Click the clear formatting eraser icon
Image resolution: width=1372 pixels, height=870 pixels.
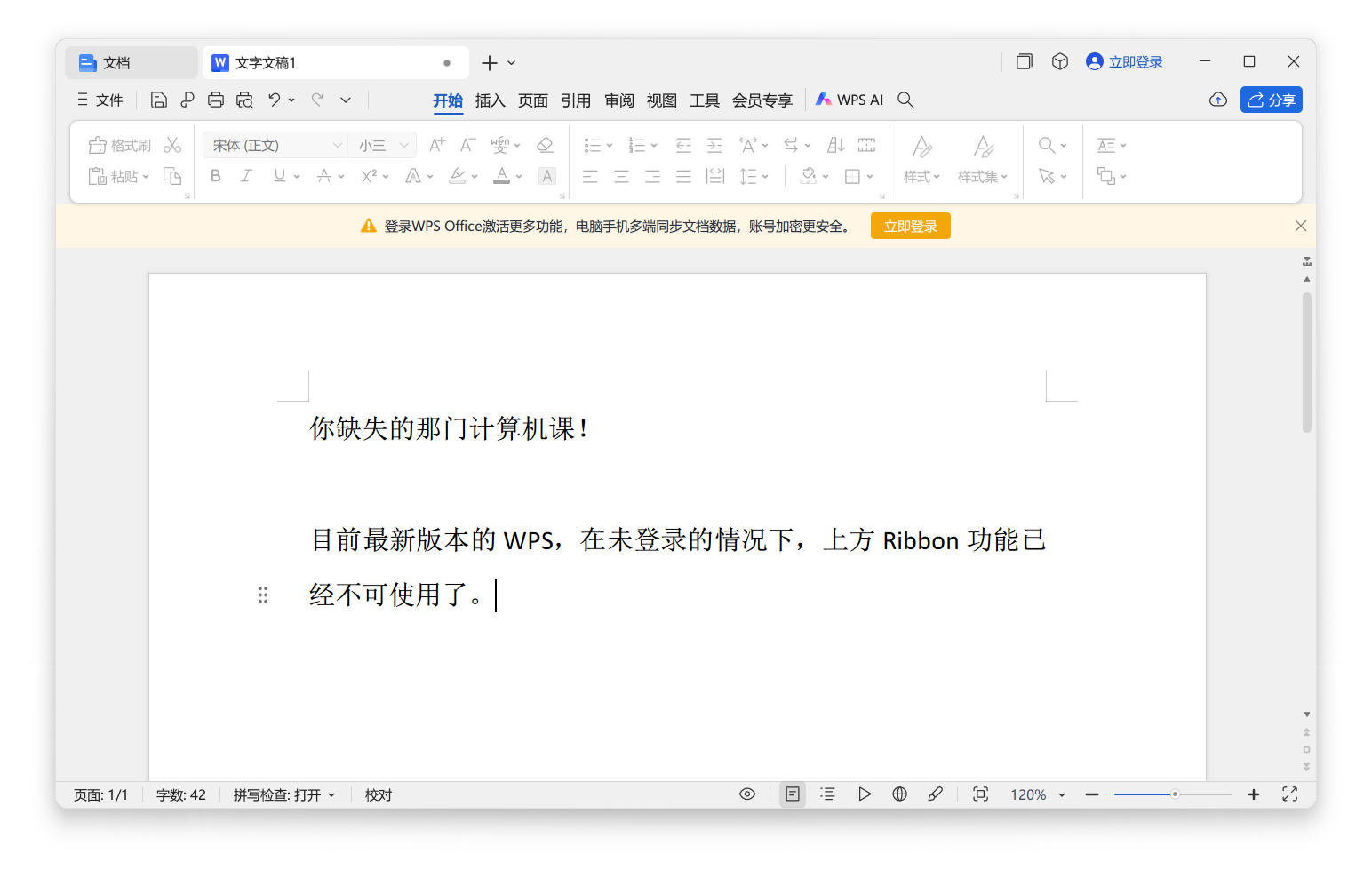coord(545,144)
